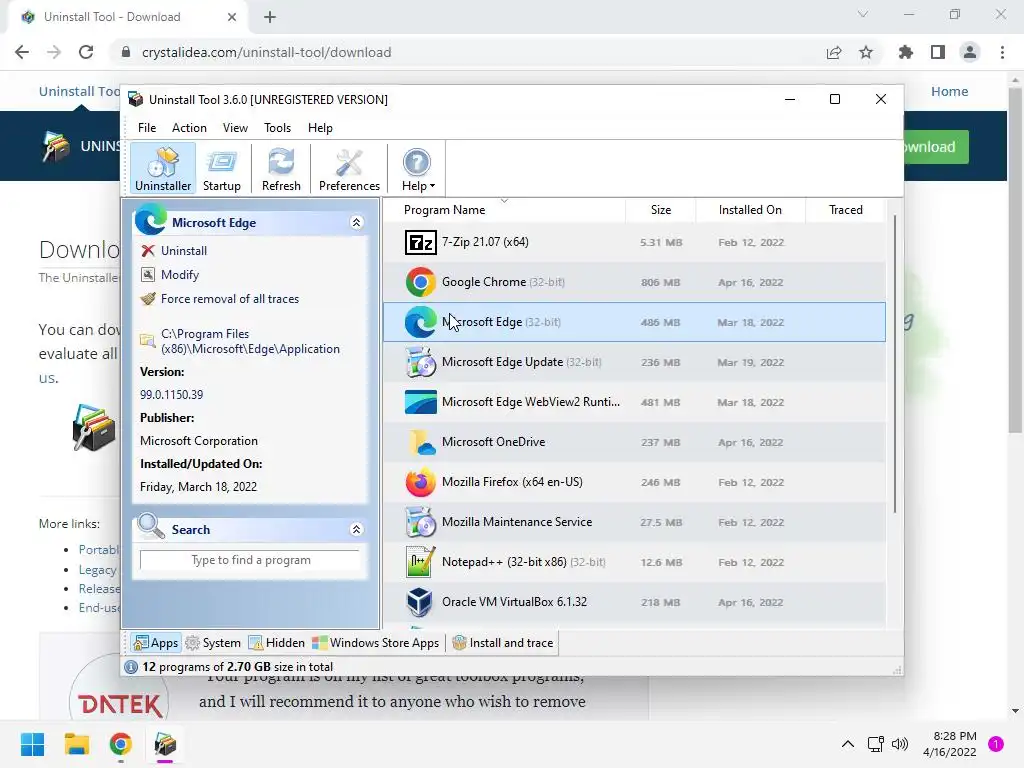The height and width of the screenshot is (768, 1024).
Task: Go back in the Chrome browser
Action: pos(22,52)
